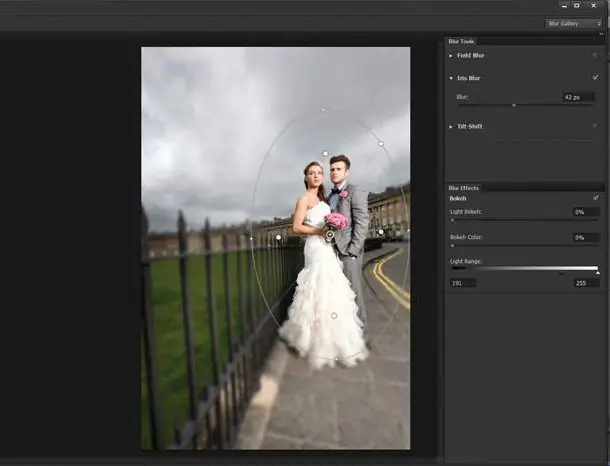Click the right feather handle of iris blur
The width and height of the screenshot is (610, 466).
click(381, 232)
